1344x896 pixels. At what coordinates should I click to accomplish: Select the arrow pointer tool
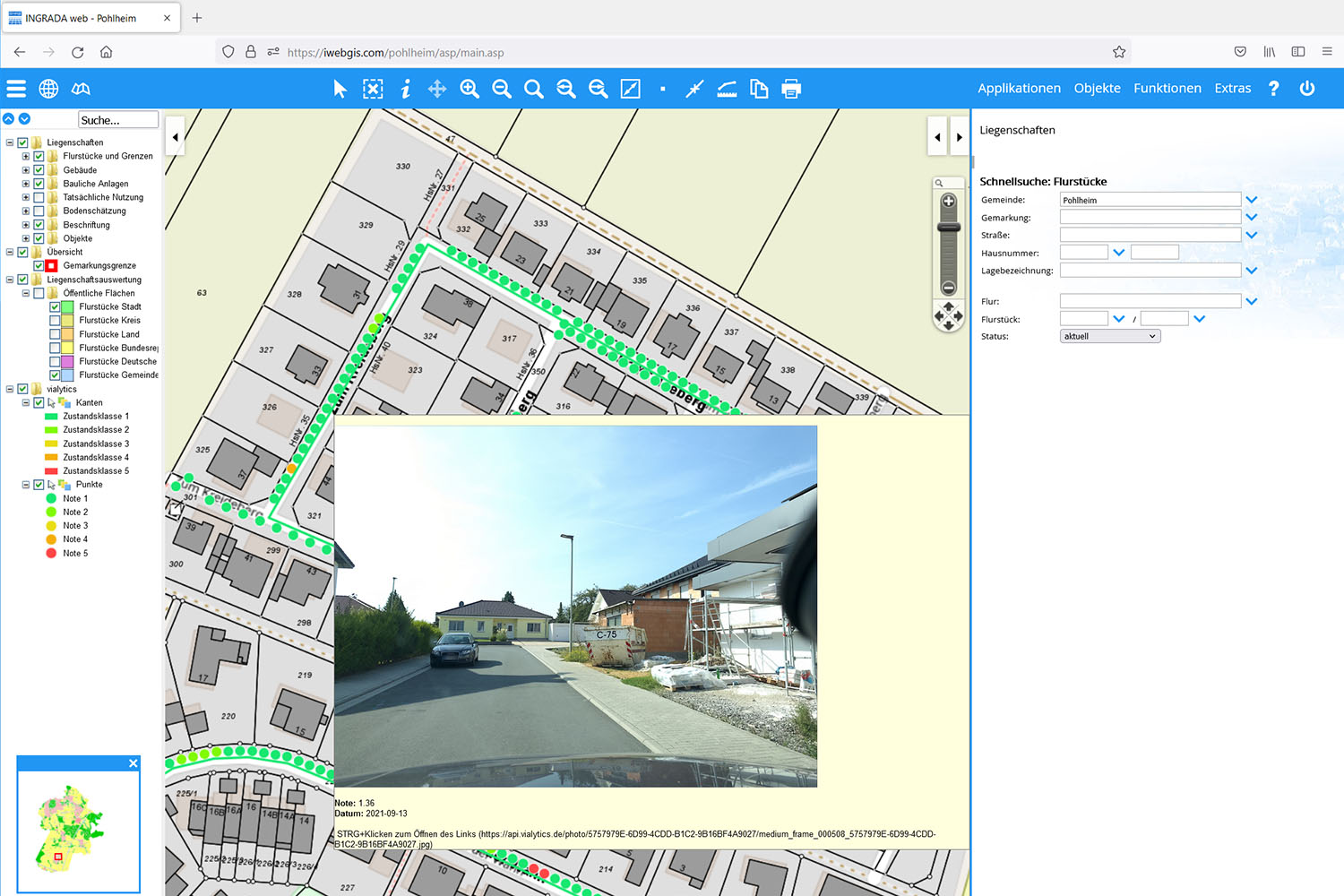coord(340,89)
